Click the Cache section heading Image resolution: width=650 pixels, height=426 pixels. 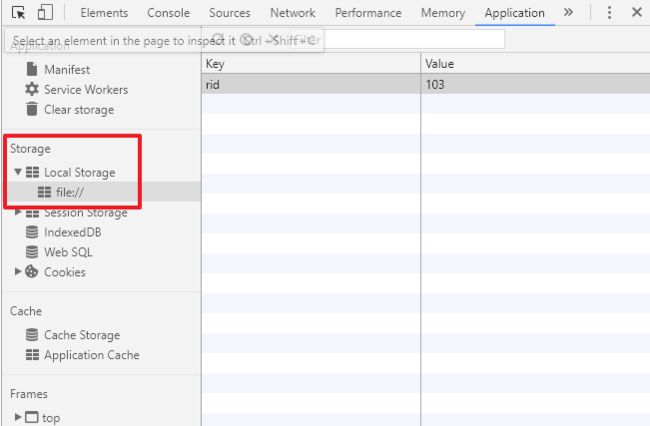26,311
